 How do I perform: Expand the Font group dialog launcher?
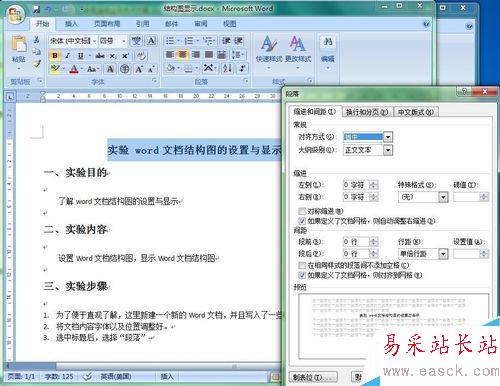click(154, 81)
